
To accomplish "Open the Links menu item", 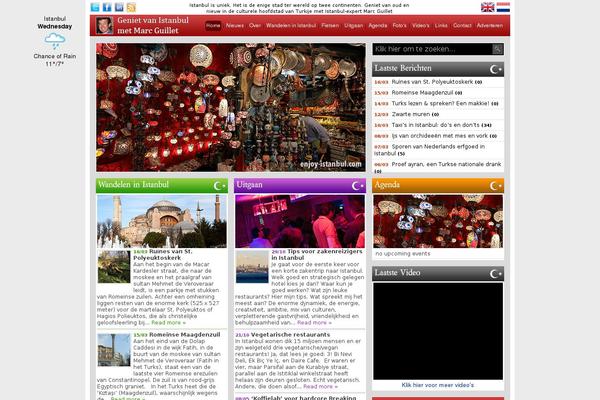I will (x=441, y=26).
